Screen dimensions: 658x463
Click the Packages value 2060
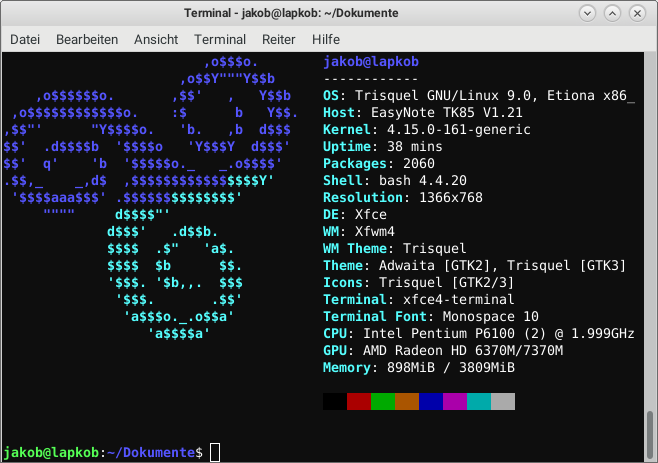(419, 163)
